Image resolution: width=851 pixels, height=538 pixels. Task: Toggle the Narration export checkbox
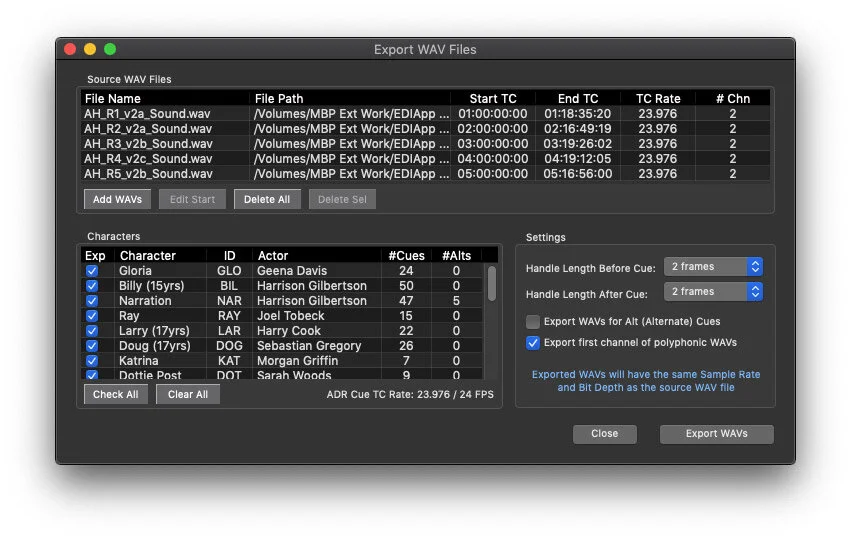(92, 301)
